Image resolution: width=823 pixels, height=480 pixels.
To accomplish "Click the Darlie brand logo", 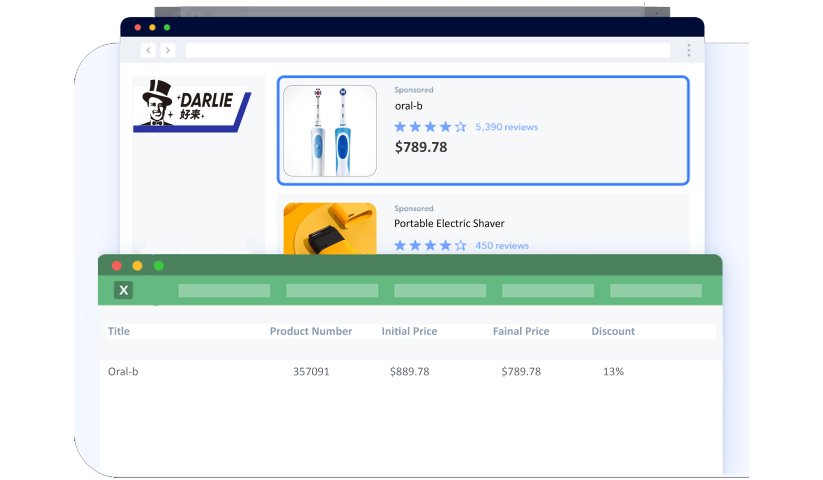I will pos(192,106).
